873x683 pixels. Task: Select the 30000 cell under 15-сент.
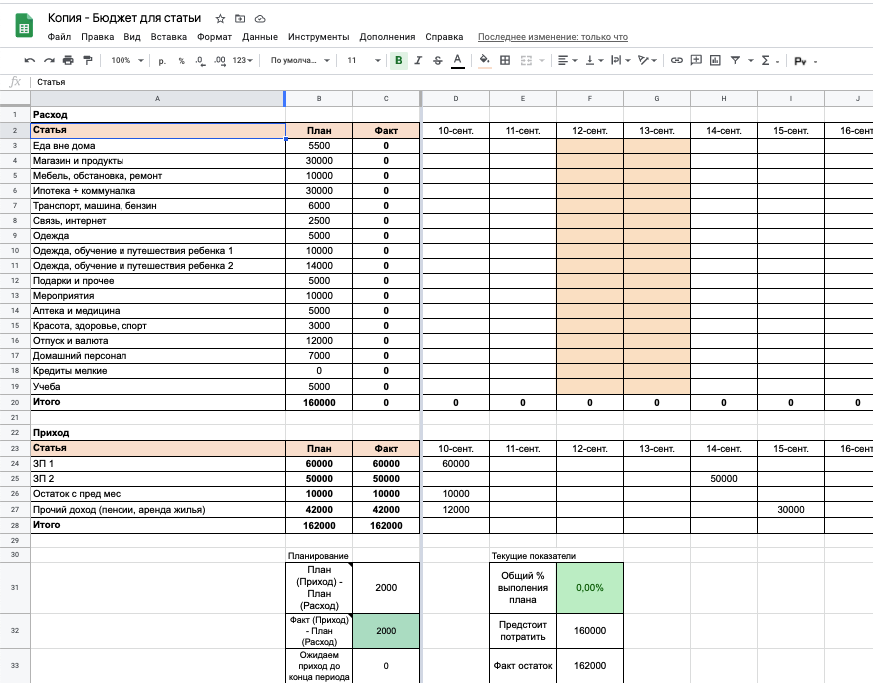[791, 509]
